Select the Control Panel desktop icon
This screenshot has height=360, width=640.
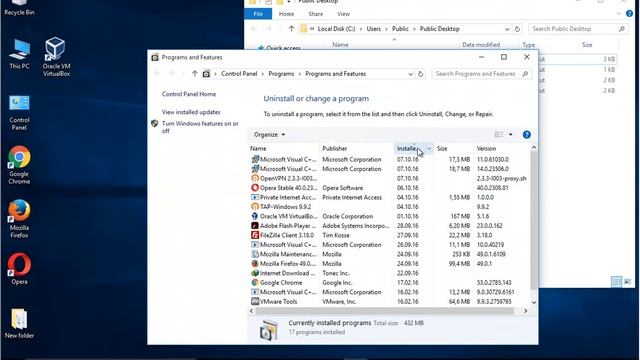(19, 113)
